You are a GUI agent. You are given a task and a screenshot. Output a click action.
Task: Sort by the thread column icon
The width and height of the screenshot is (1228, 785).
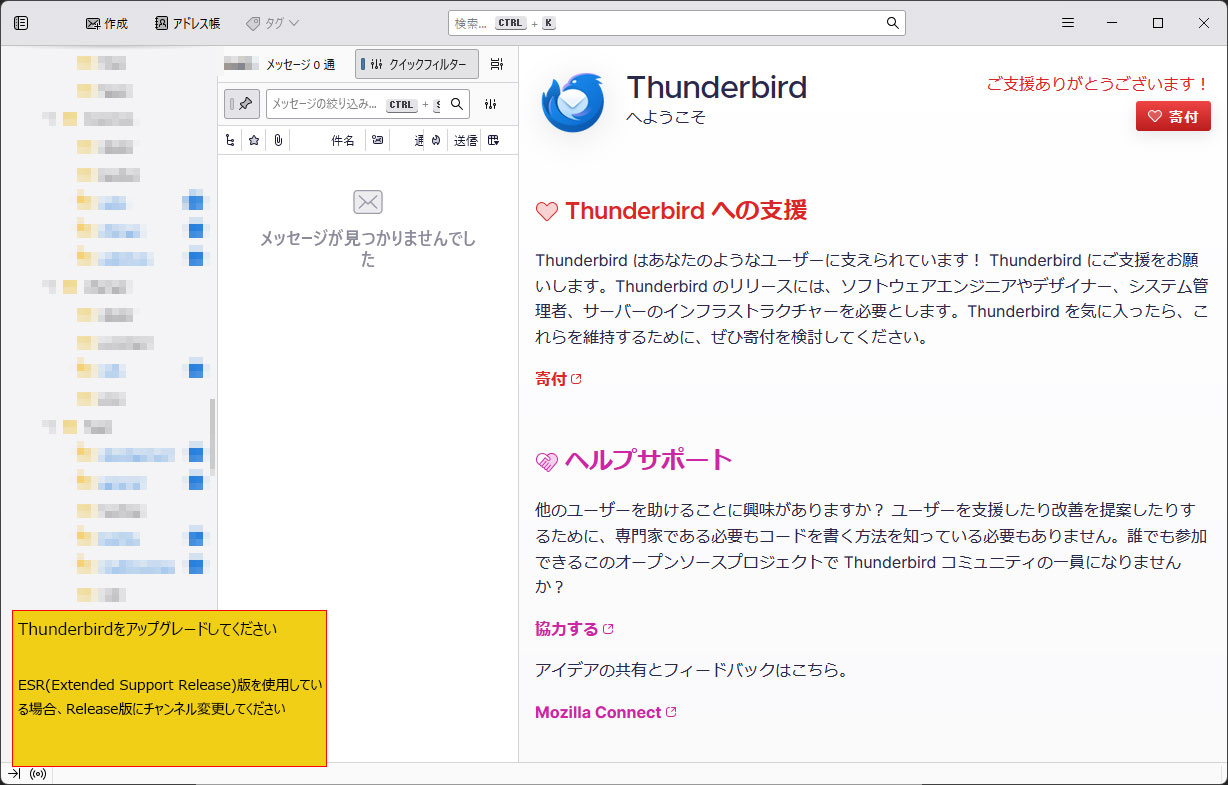[230, 141]
